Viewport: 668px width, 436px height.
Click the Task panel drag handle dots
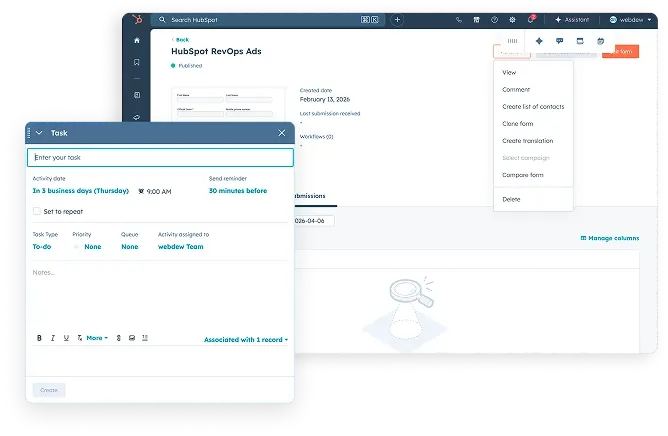coord(29,133)
